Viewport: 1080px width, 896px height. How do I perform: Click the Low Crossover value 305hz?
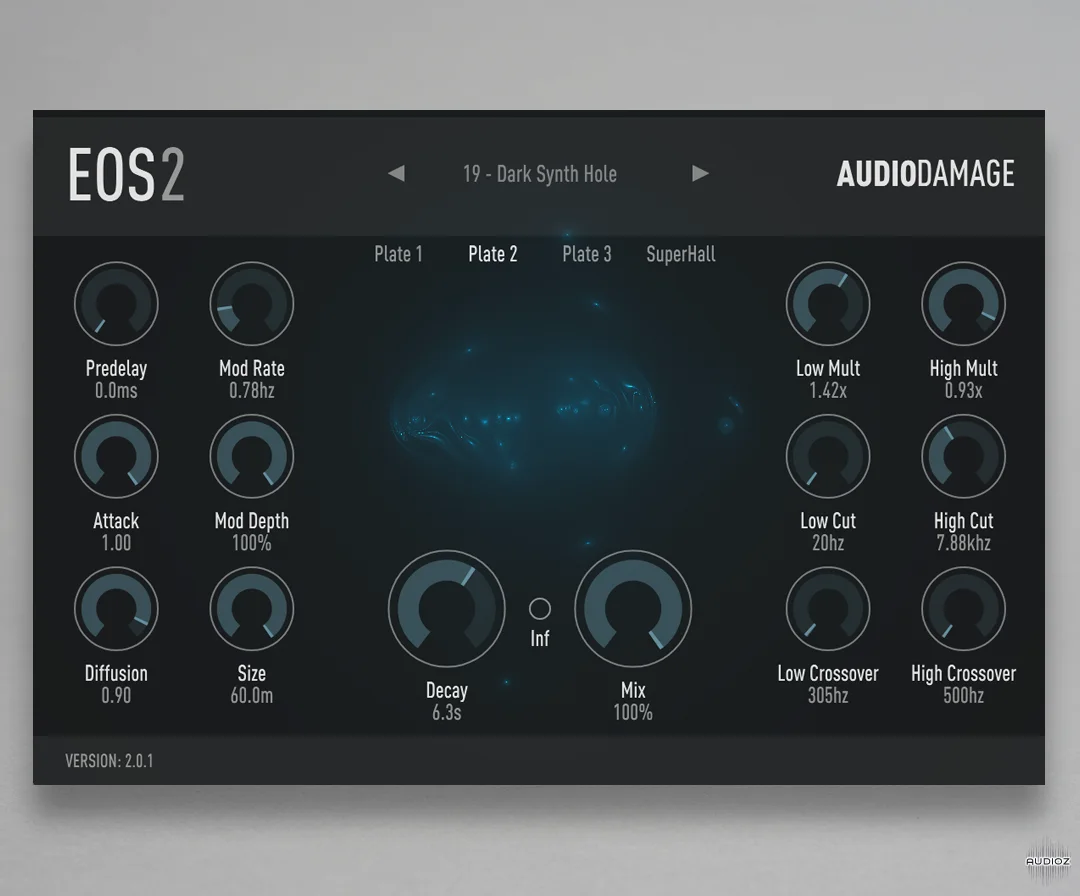pyautogui.click(x=828, y=696)
